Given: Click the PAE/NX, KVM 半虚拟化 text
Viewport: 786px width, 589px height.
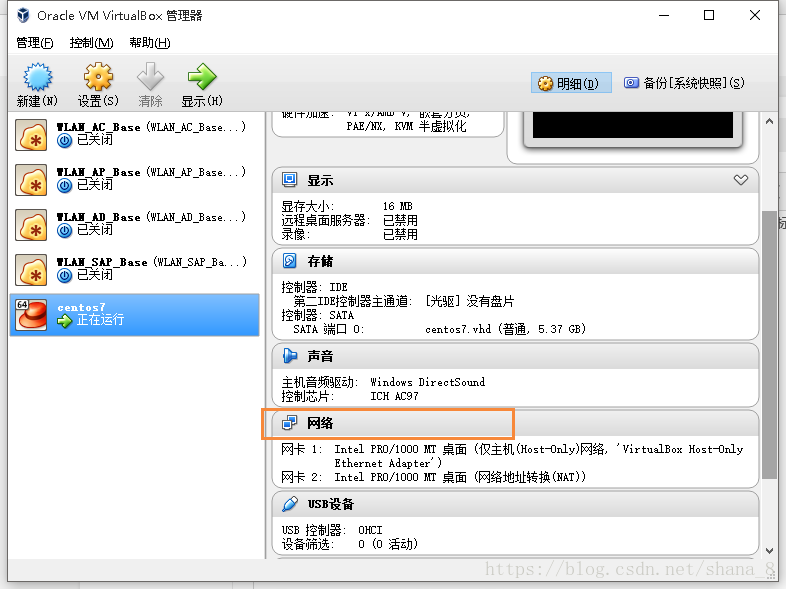Looking at the screenshot, I should [406, 126].
